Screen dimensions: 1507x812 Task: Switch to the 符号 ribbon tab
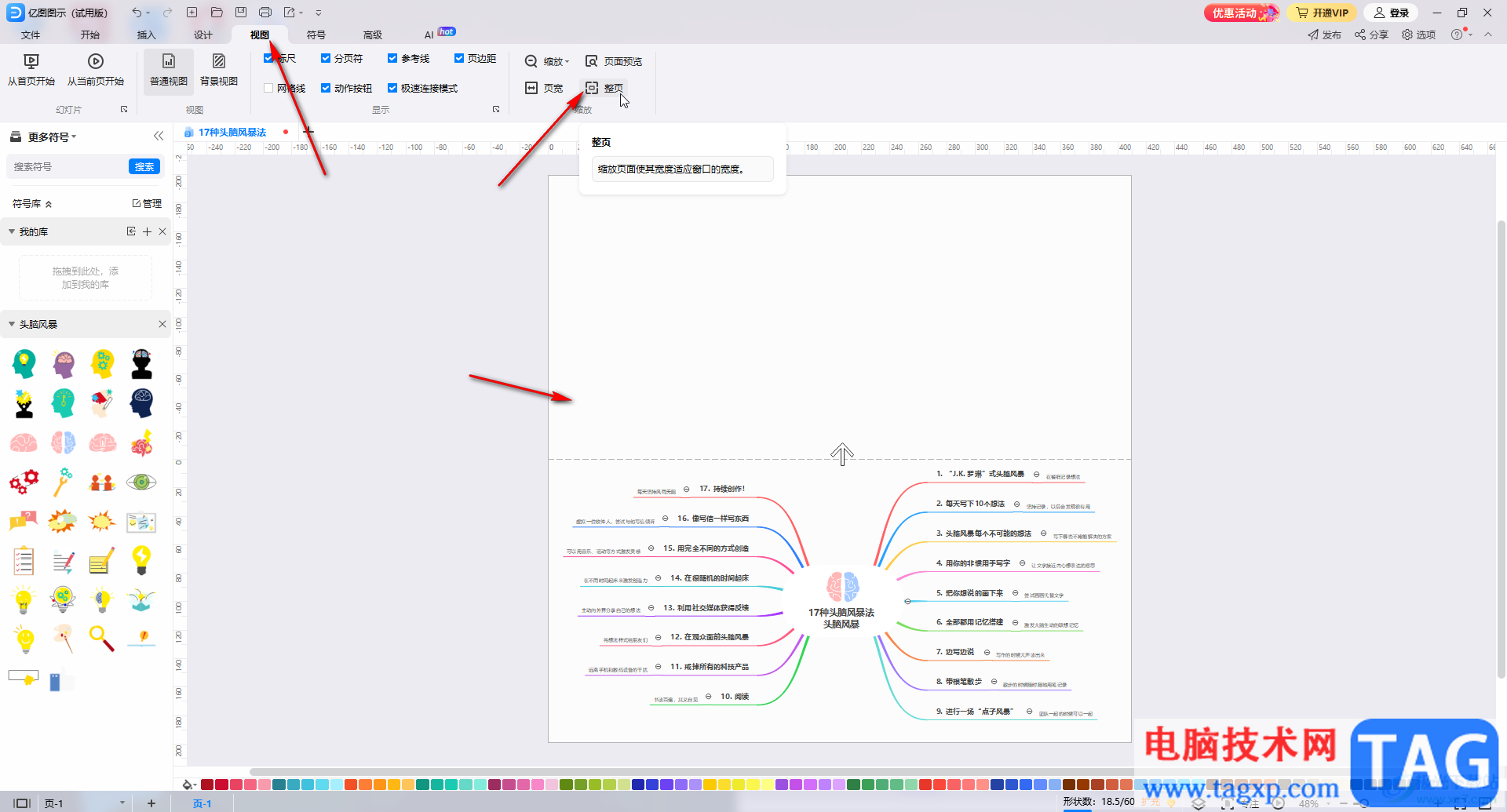316,35
